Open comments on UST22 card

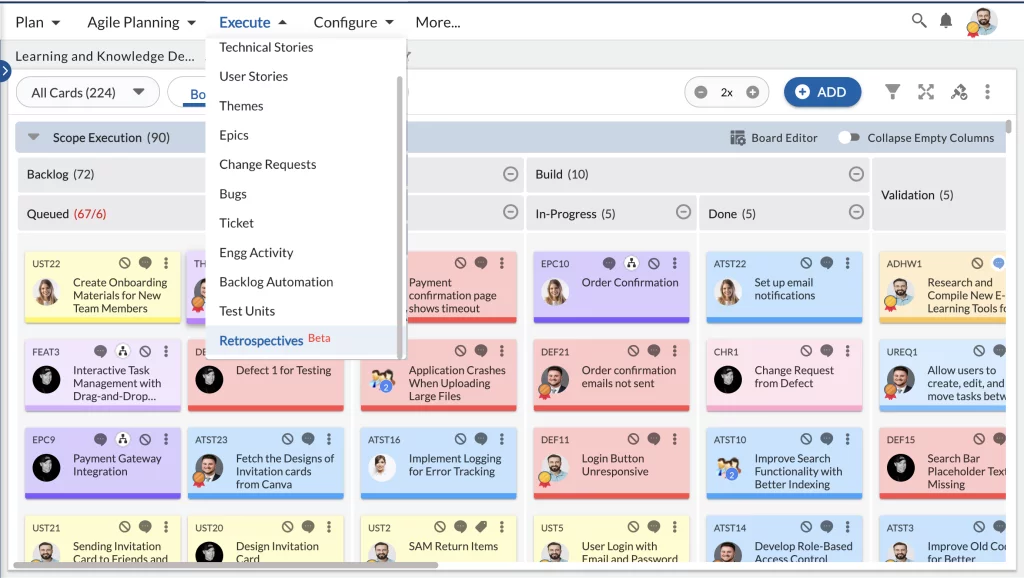[x=145, y=263]
